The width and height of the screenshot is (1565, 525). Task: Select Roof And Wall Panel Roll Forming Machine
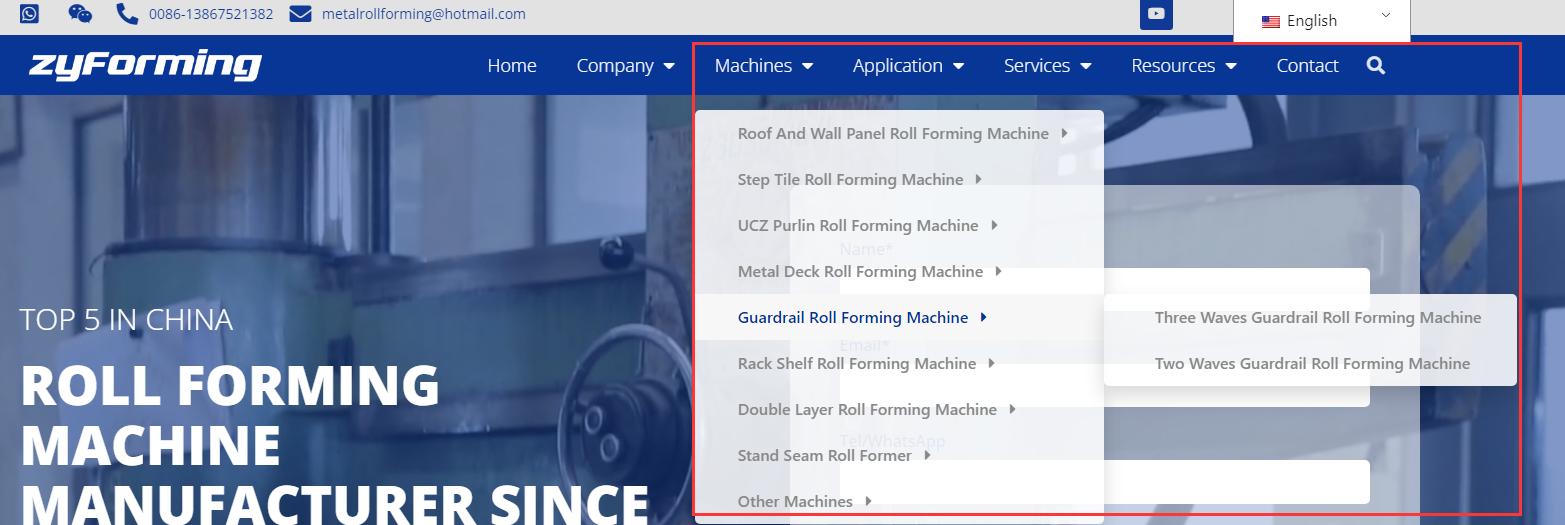pos(893,134)
